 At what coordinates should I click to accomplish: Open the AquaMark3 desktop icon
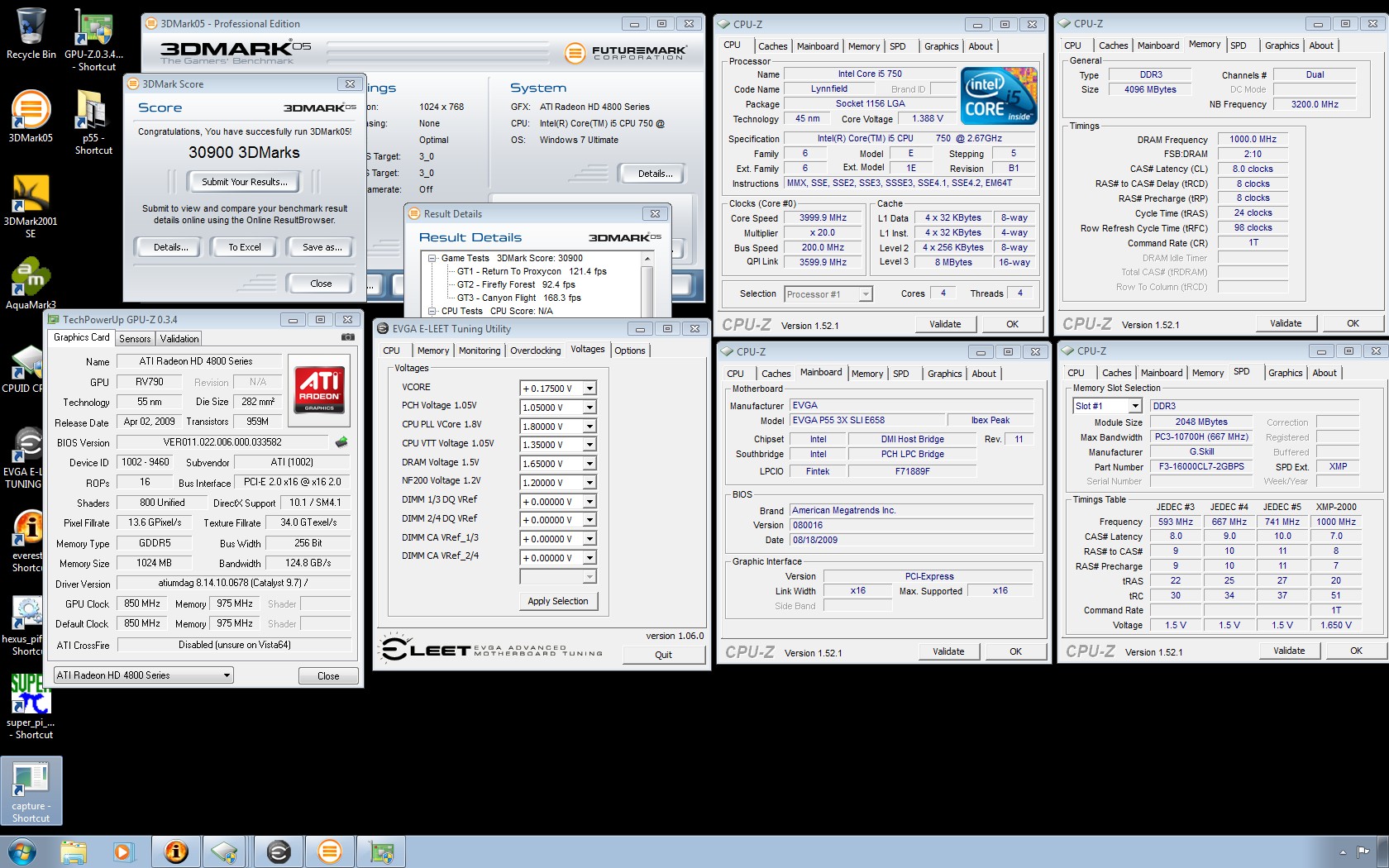(x=31, y=283)
